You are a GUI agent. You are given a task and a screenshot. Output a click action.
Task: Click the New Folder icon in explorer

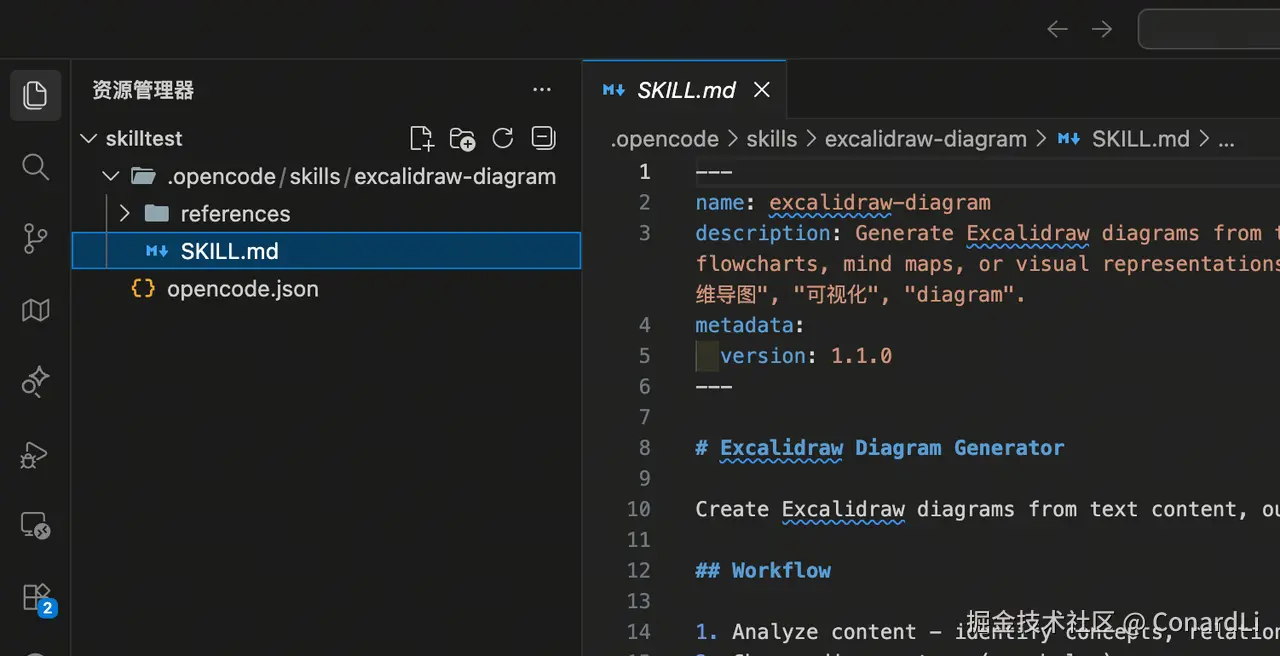pos(462,138)
